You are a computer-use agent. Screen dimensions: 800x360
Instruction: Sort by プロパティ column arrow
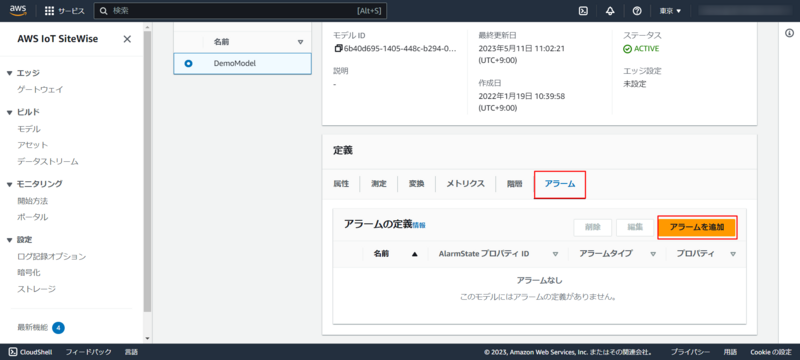733,254
